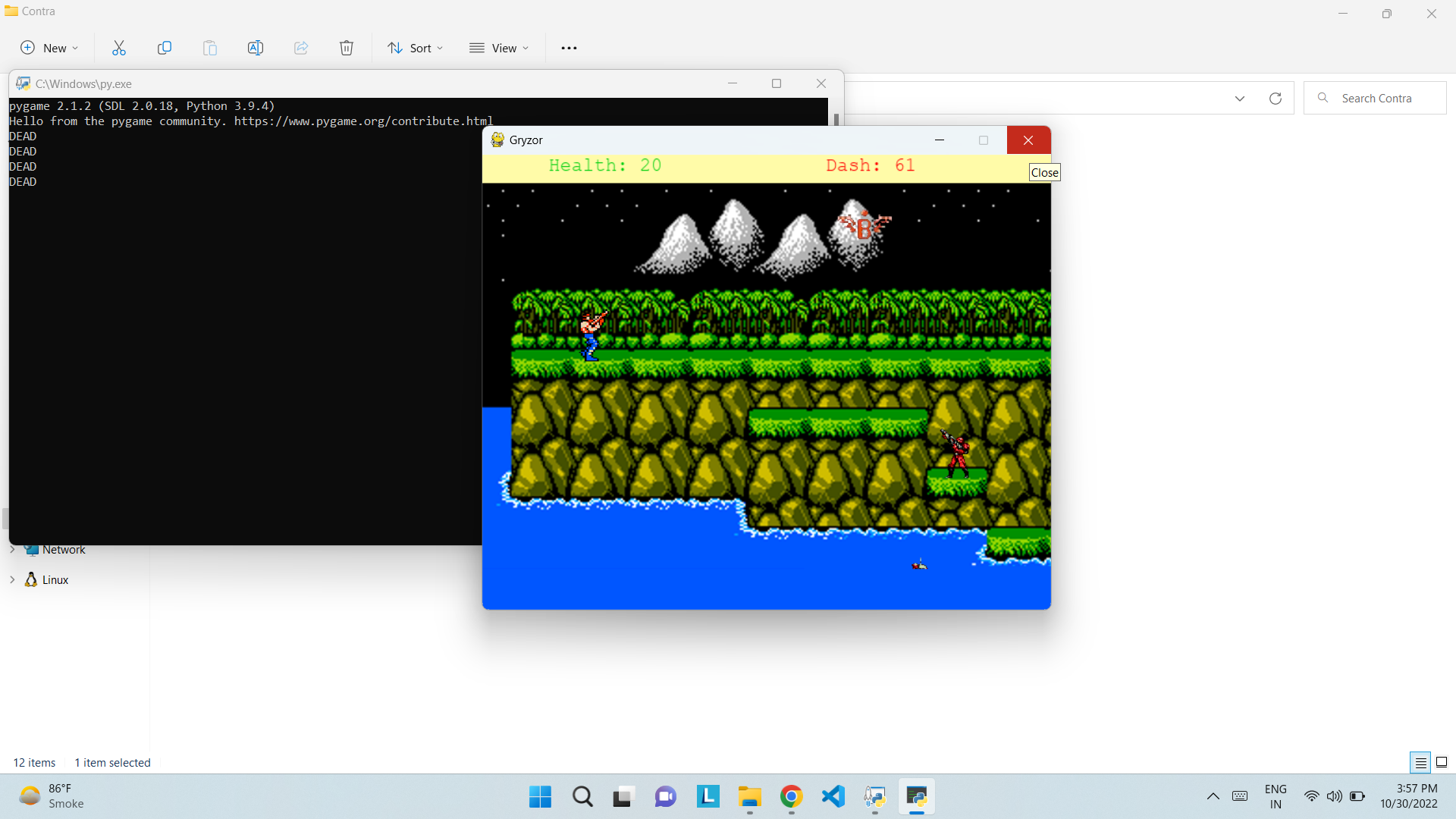Open the Sort menu
This screenshot has width=1456, height=819.
click(415, 48)
